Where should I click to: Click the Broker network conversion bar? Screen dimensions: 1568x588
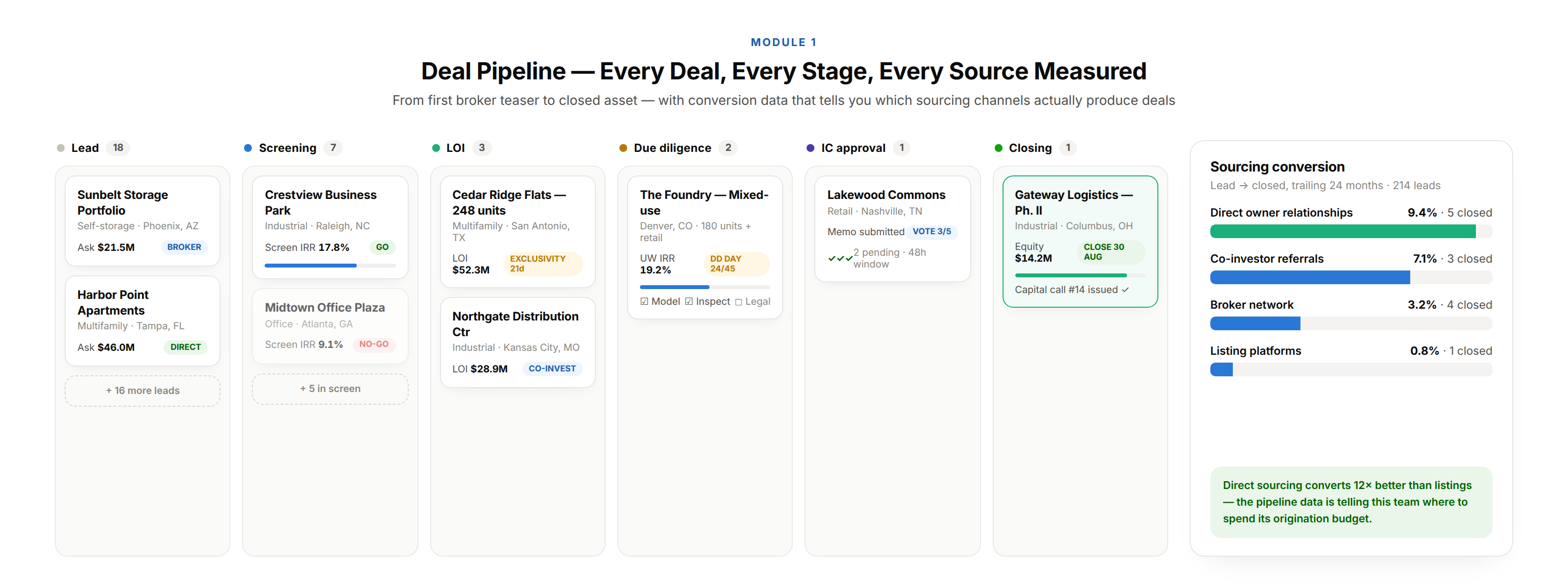tap(1351, 324)
